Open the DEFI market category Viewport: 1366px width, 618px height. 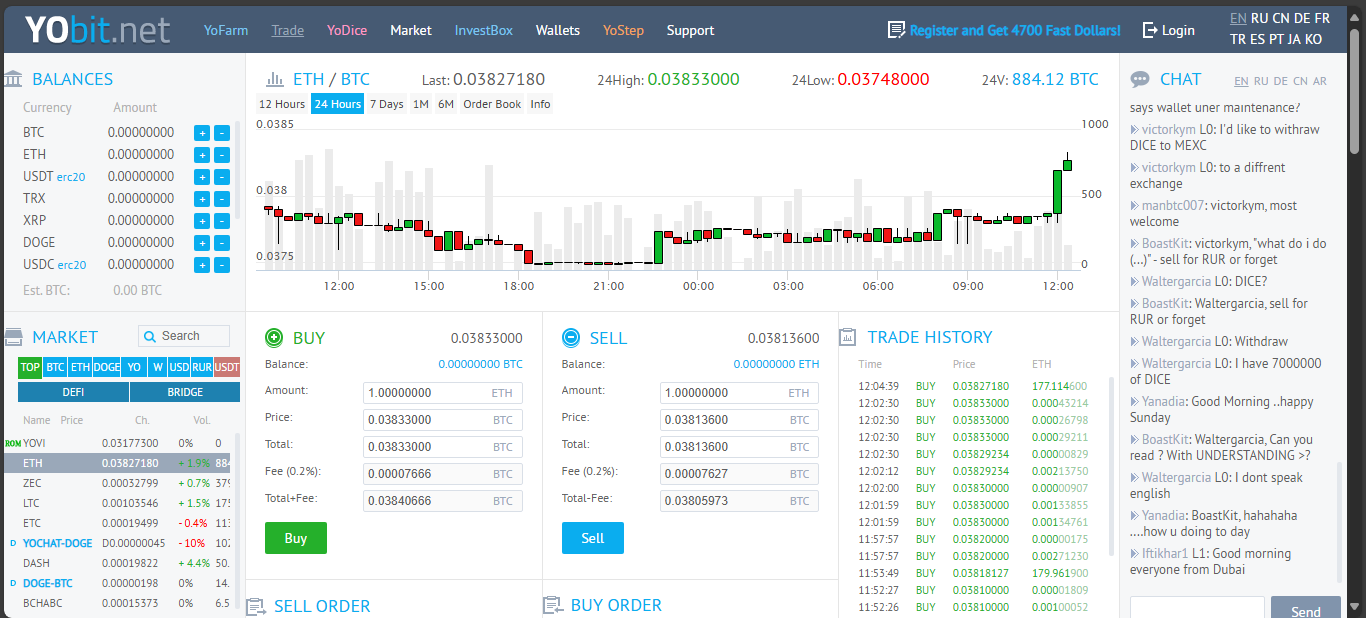point(73,392)
